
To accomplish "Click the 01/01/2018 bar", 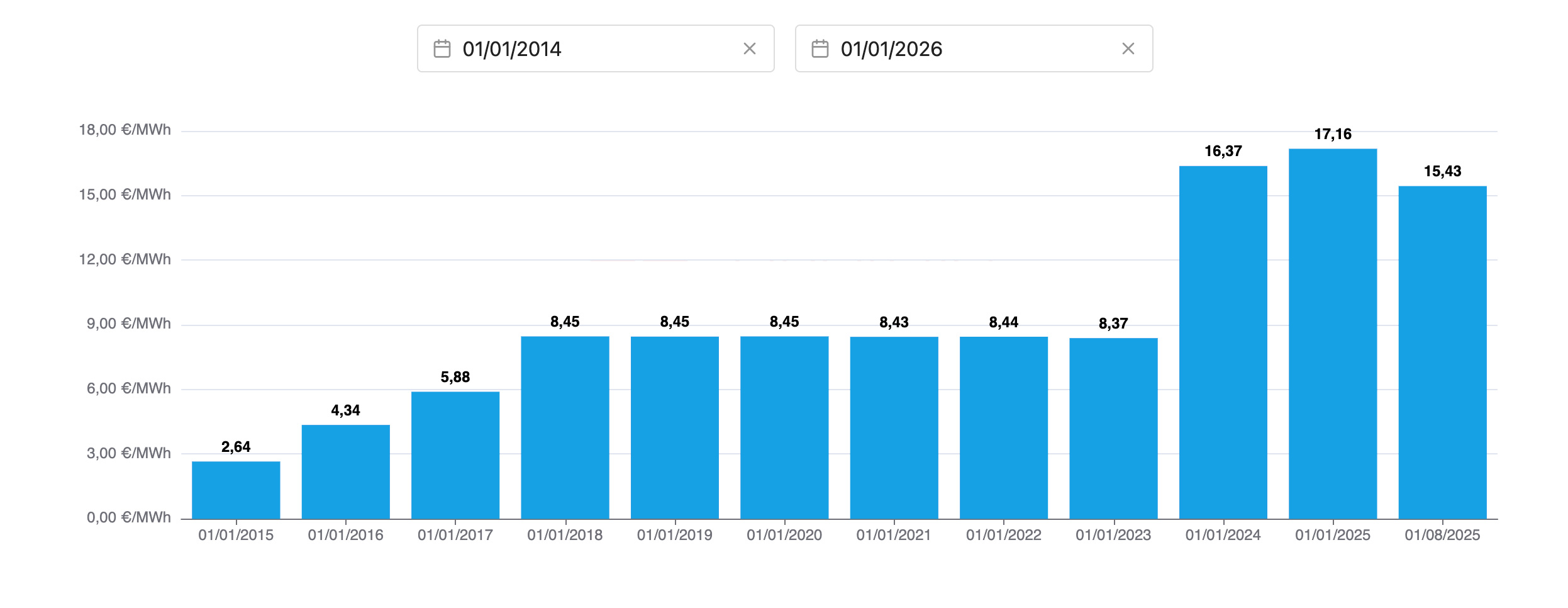I will point(565,428).
